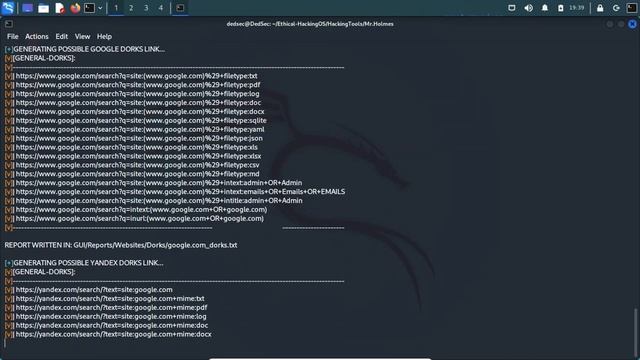Click the dork link with intext:emails+OR+Emails+OR+EMAILS

180,192
